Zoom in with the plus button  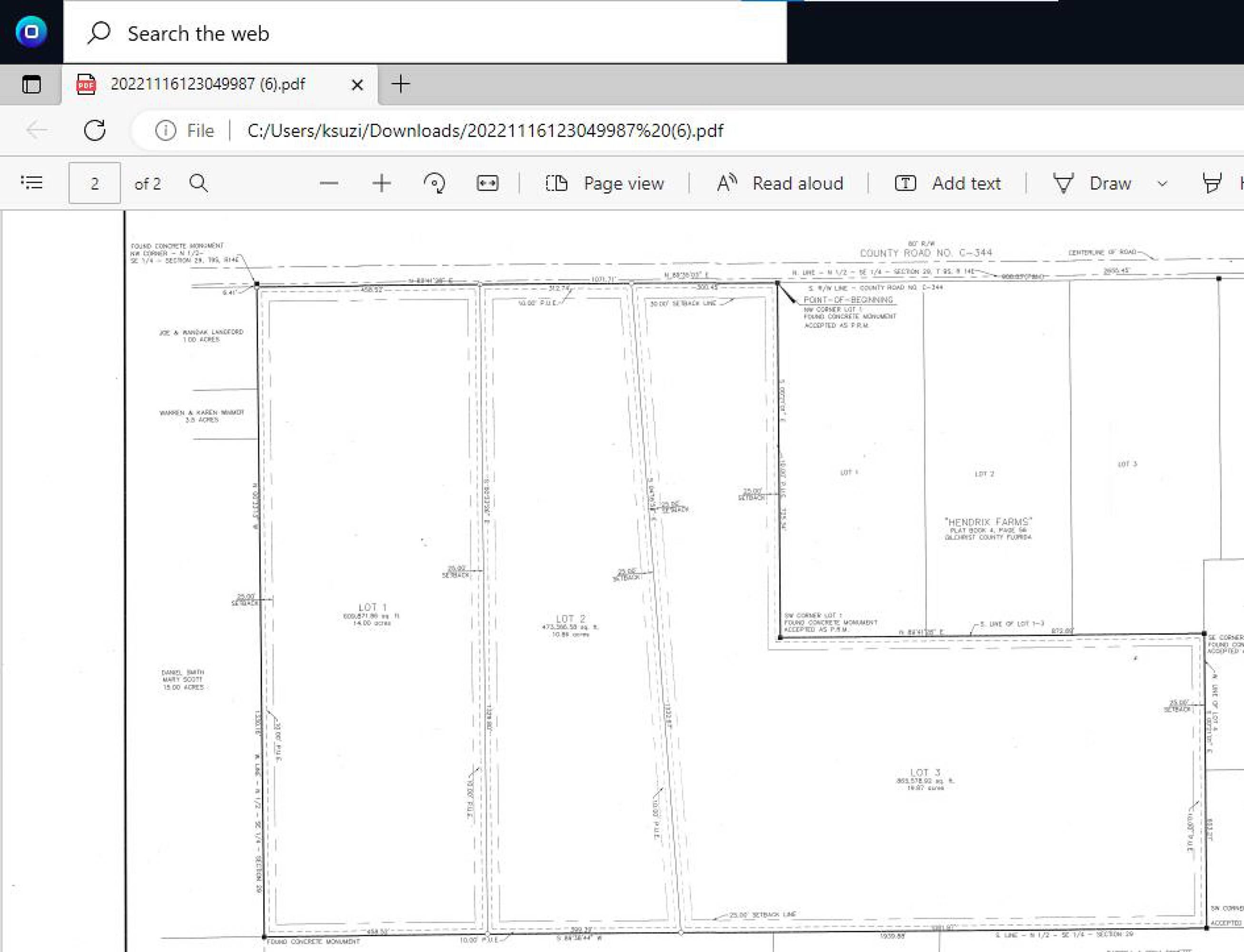click(x=381, y=183)
